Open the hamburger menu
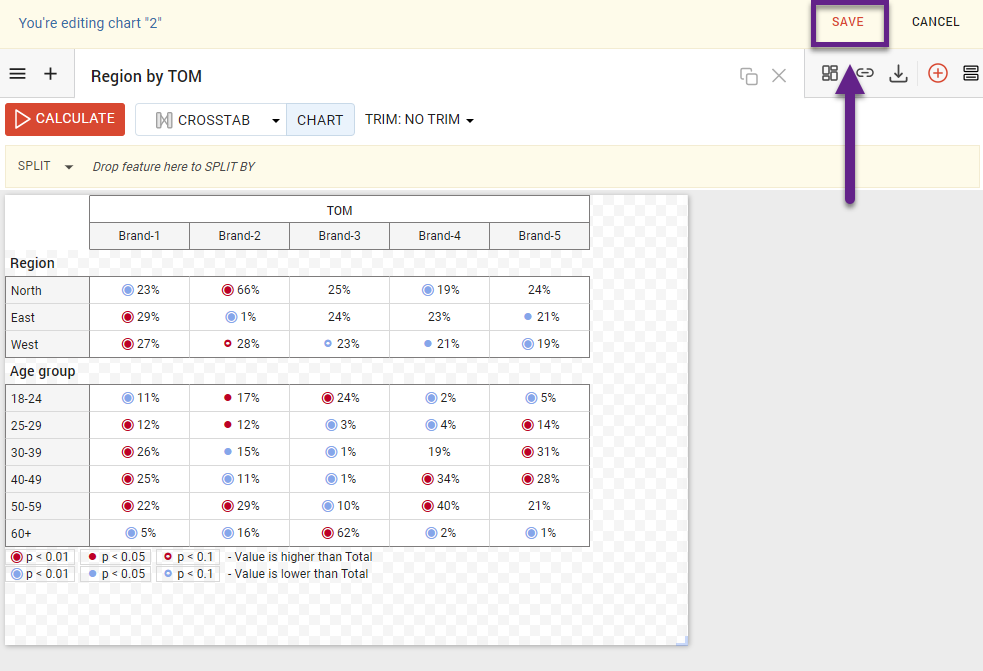This screenshot has width=983, height=671. pyautogui.click(x=17, y=74)
